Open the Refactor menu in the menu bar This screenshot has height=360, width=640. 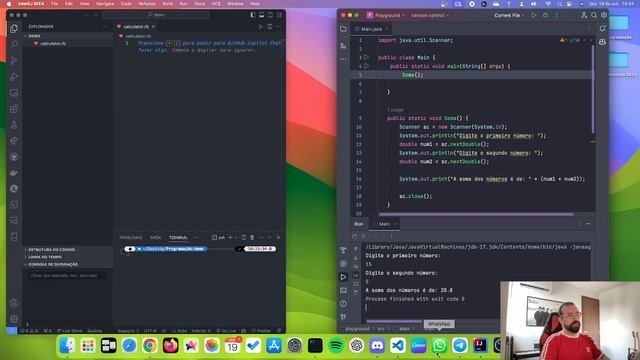tap(147, 4)
